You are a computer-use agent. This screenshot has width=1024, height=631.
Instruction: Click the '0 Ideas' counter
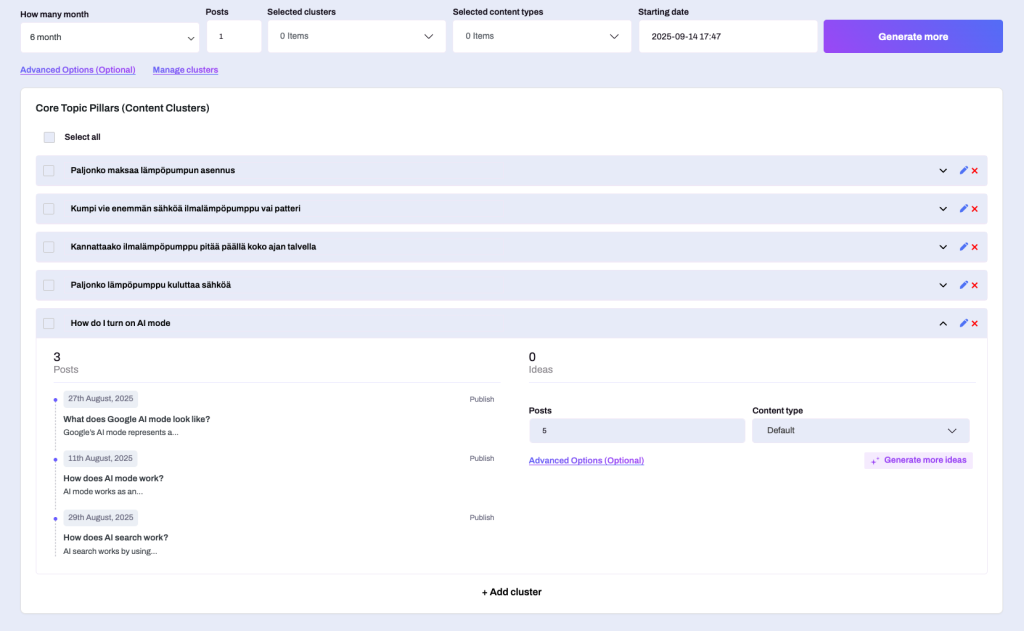click(x=540, y=363)
